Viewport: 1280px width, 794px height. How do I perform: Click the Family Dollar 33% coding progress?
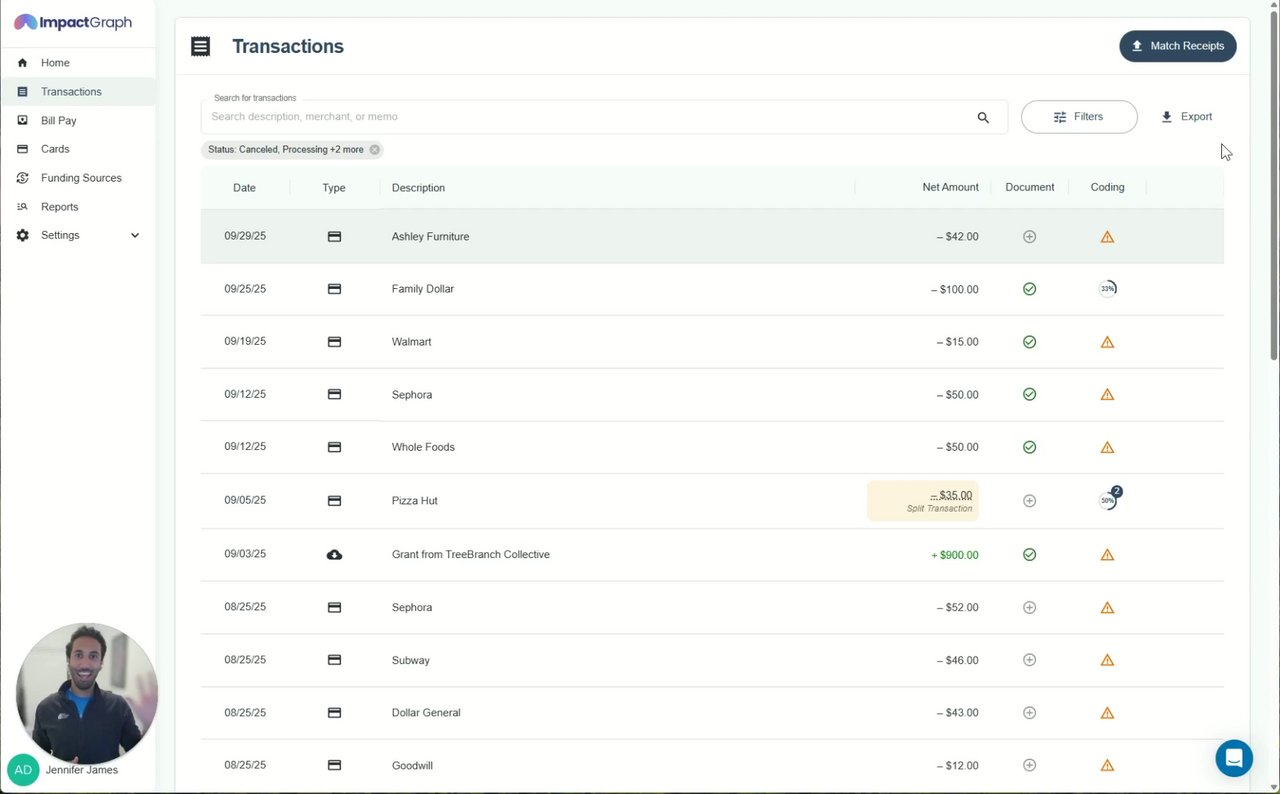click(1107, 289)
